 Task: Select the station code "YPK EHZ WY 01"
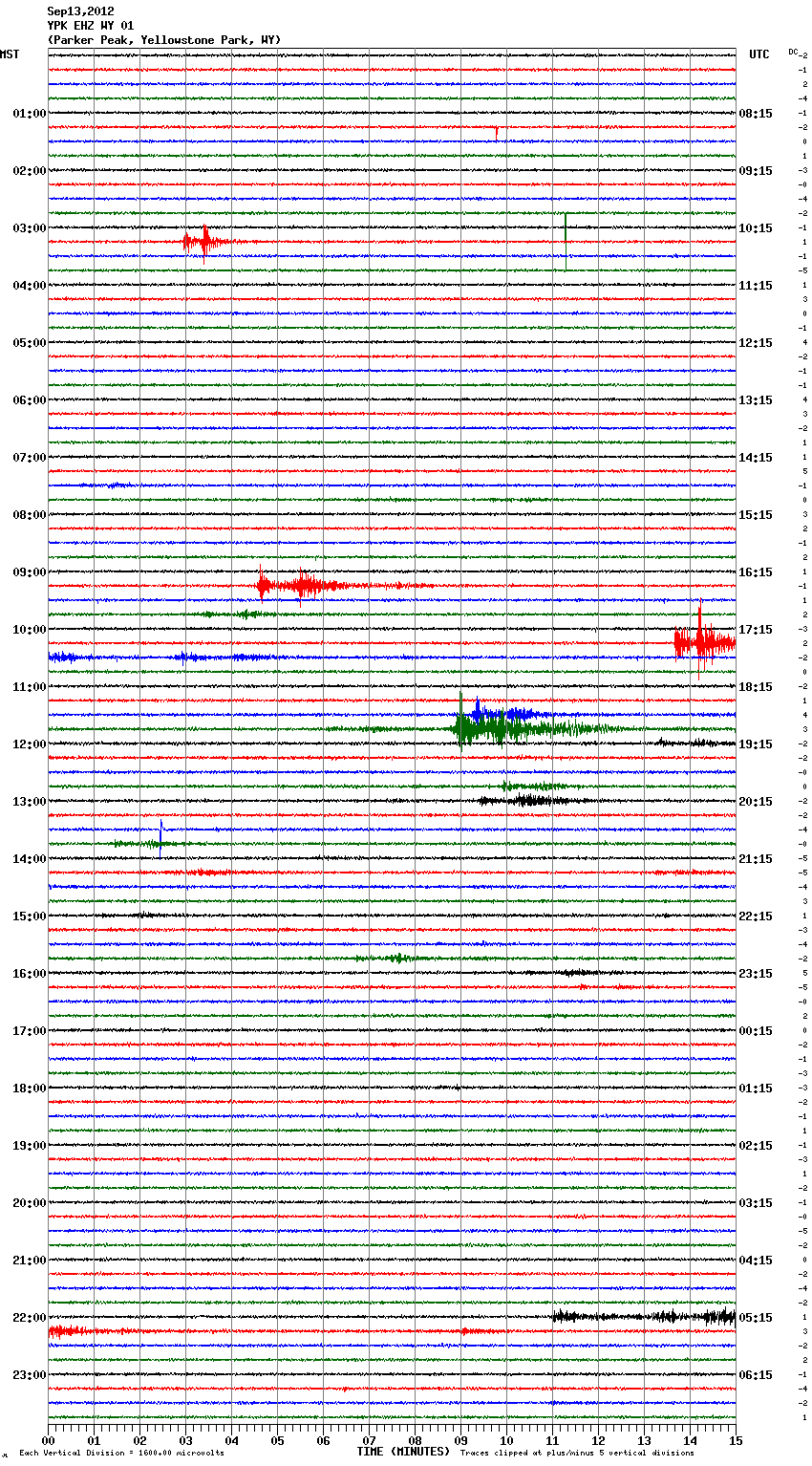pyautogui.click(x=91, y=26)
